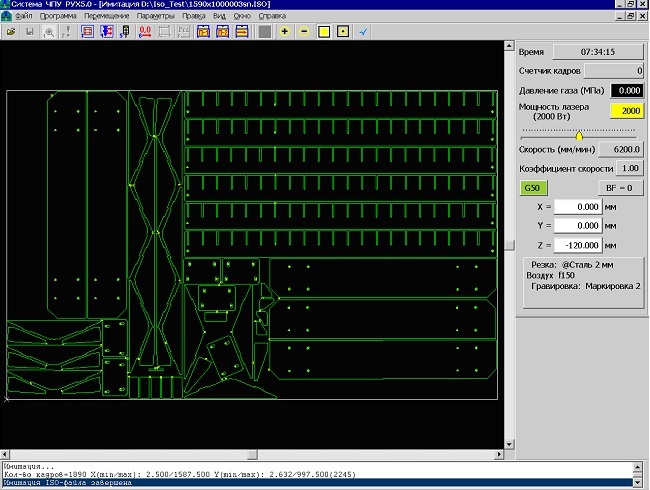This screenshot has height=490, width=650.
Task: Click the 6200.0 speed value button
Action: pos(620,150)
